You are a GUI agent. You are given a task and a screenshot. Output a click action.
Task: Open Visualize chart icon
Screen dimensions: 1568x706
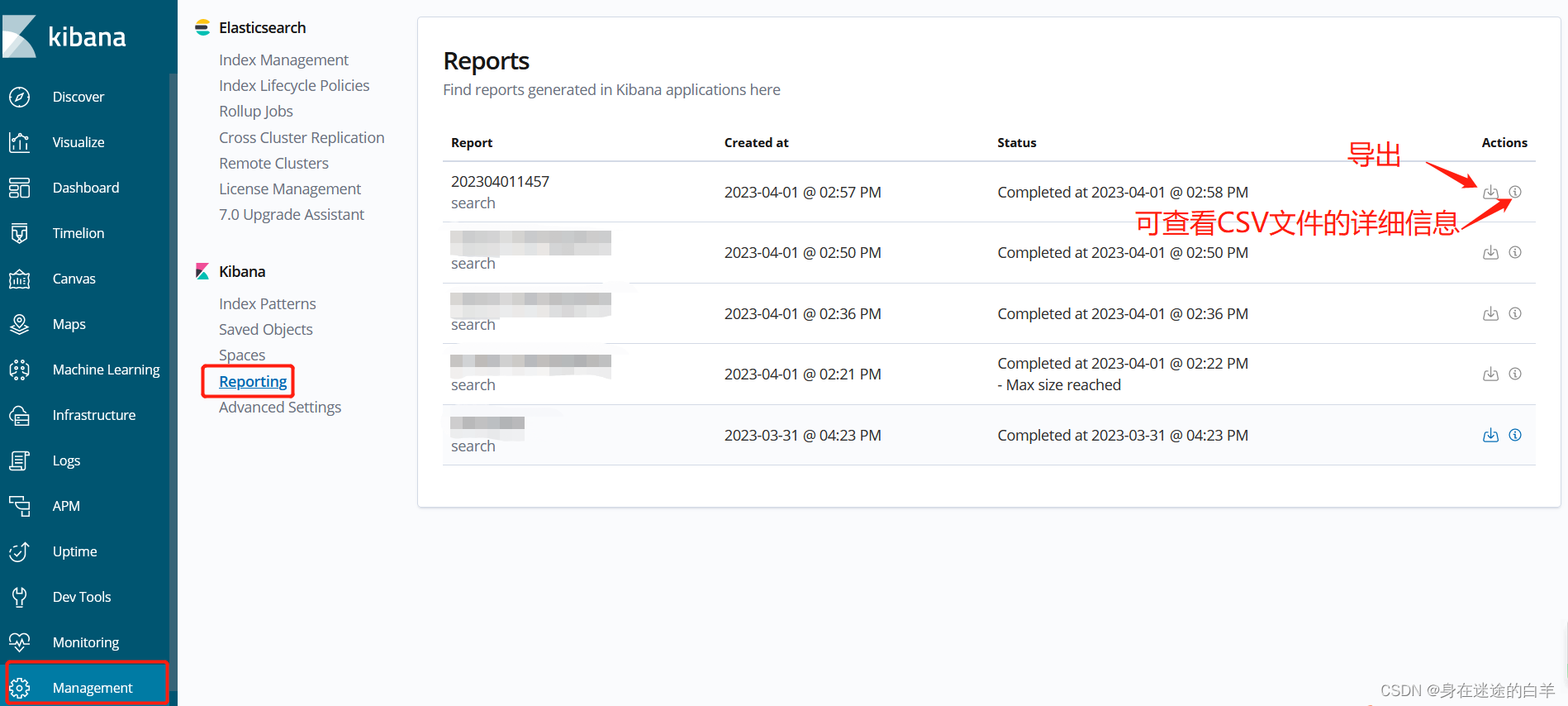pos(20,142)
